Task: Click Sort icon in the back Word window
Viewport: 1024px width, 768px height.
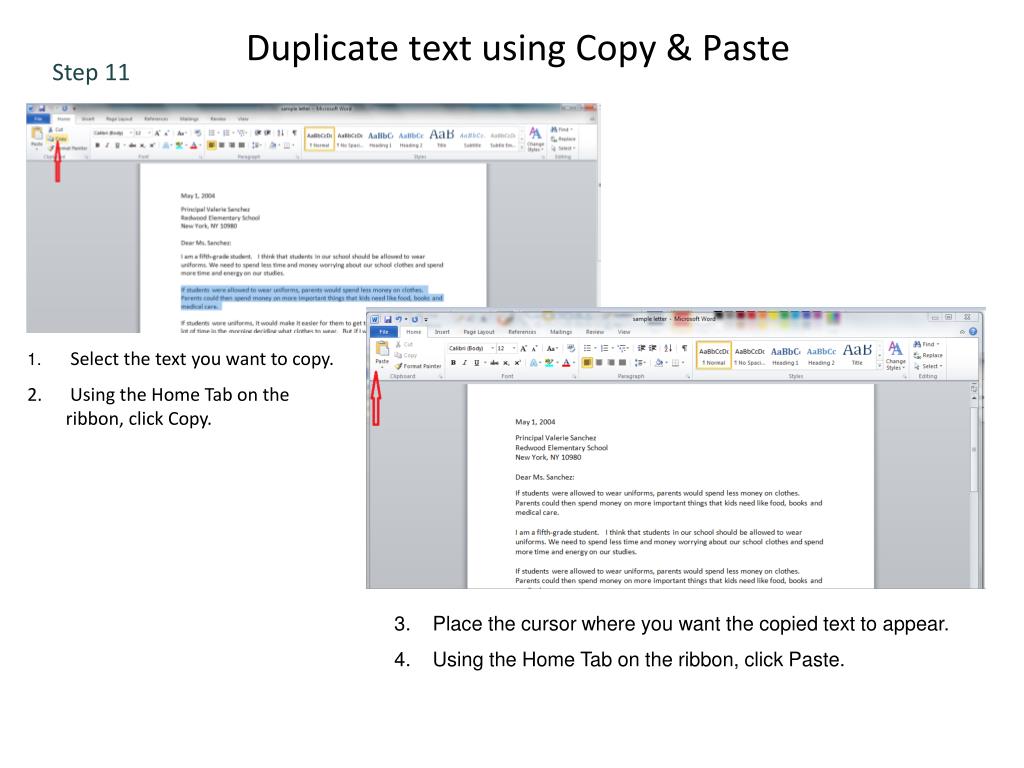Action: click(x=281, y=133)
